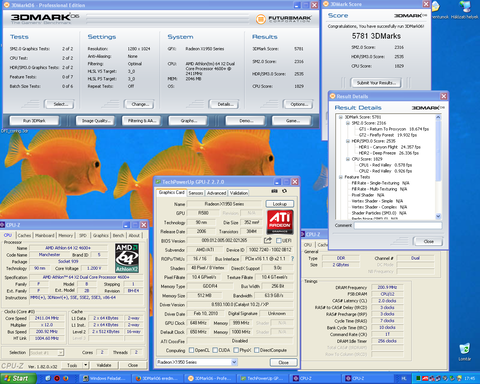Collapse the 3DMark Score tree node

coord(341,117)
